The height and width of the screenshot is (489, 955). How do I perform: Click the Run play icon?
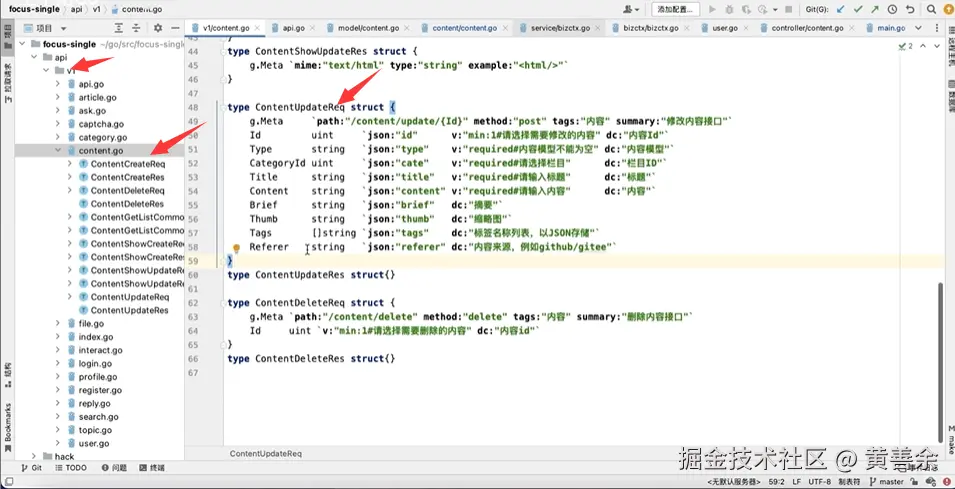[x=712, y=10]
